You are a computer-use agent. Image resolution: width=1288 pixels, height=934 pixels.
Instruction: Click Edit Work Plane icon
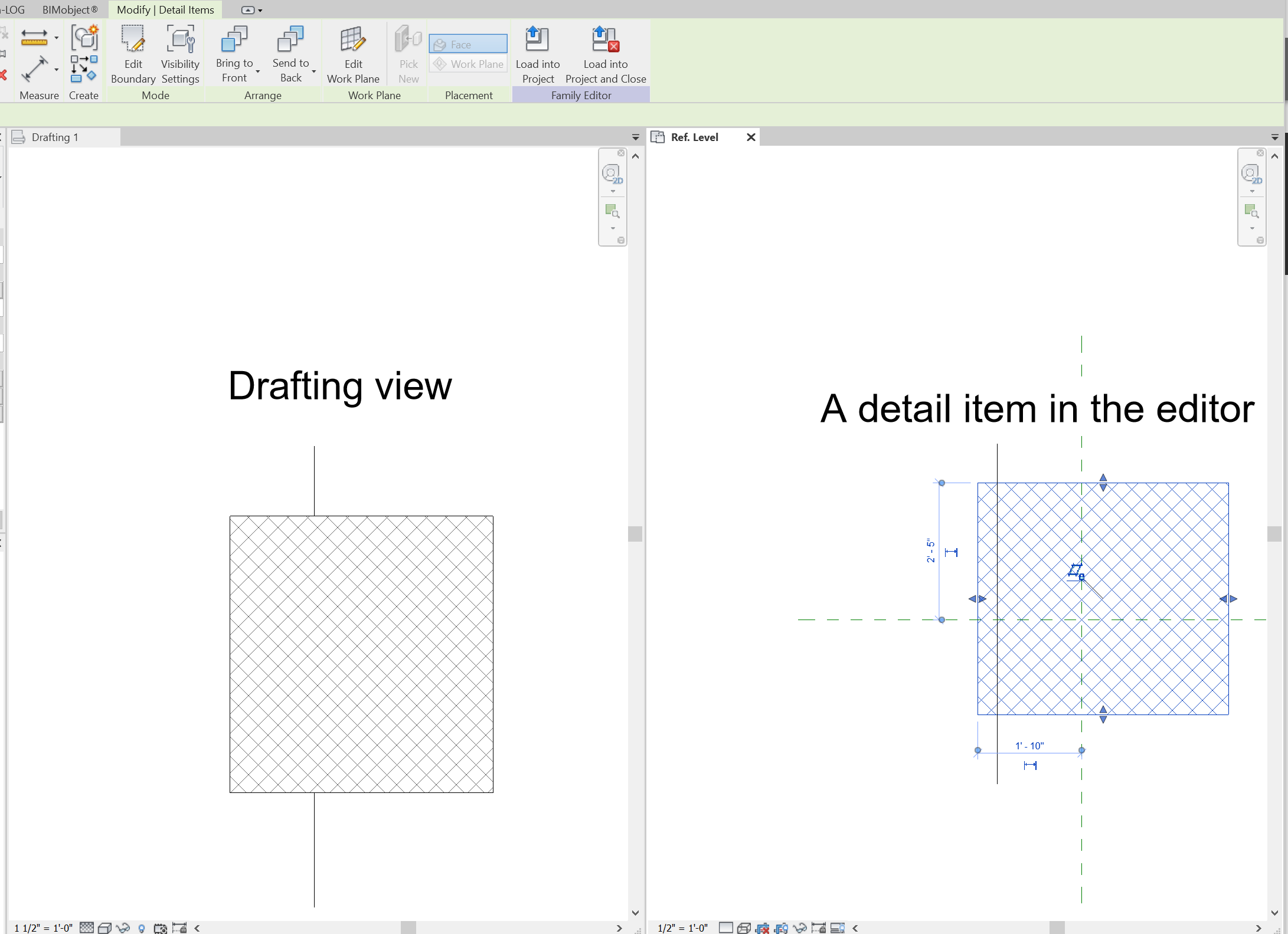point(353,40)
